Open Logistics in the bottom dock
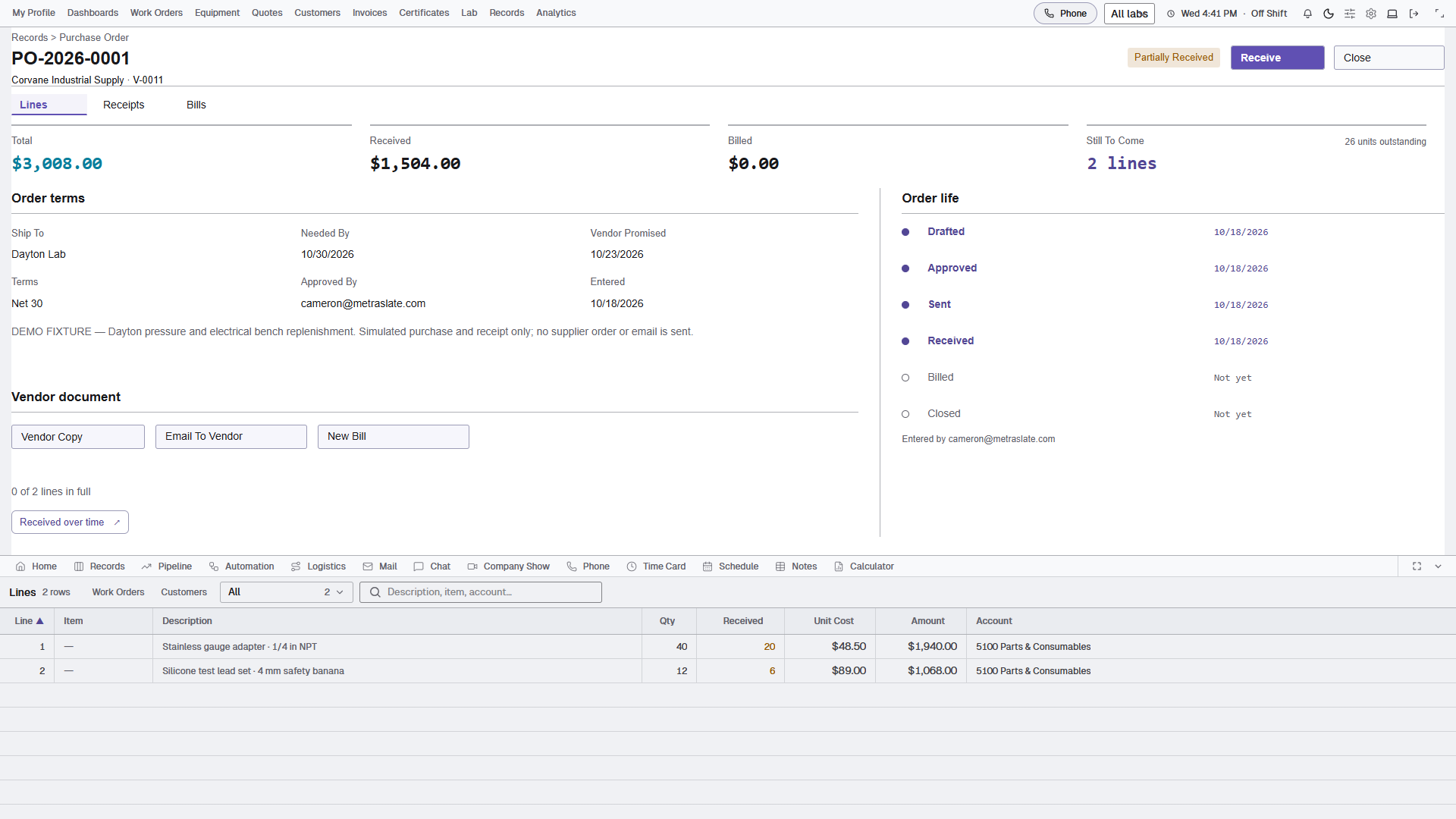Screen dimensions: 1456x819 click(318, 566)
